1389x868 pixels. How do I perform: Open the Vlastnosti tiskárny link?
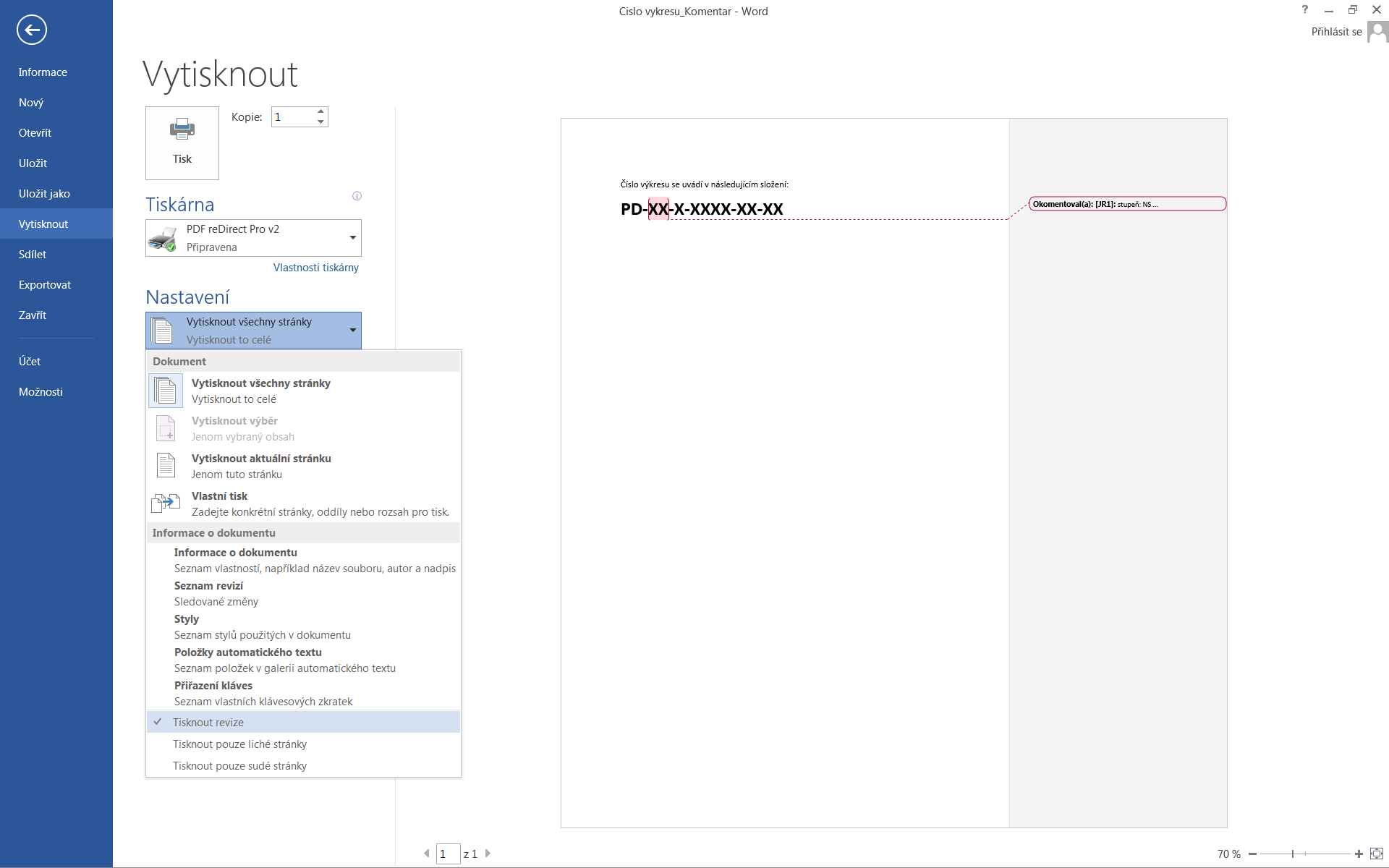click(x=315, y=268)
